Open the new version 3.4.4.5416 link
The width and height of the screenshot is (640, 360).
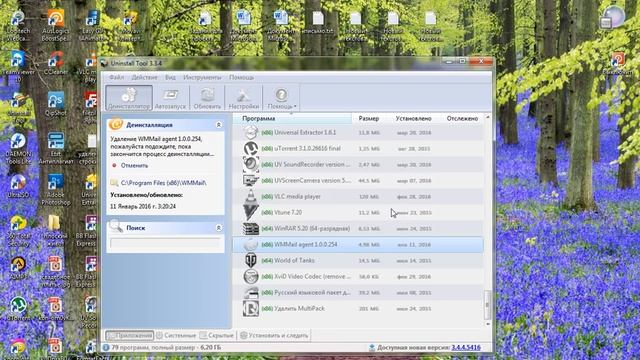coord(466,348)
